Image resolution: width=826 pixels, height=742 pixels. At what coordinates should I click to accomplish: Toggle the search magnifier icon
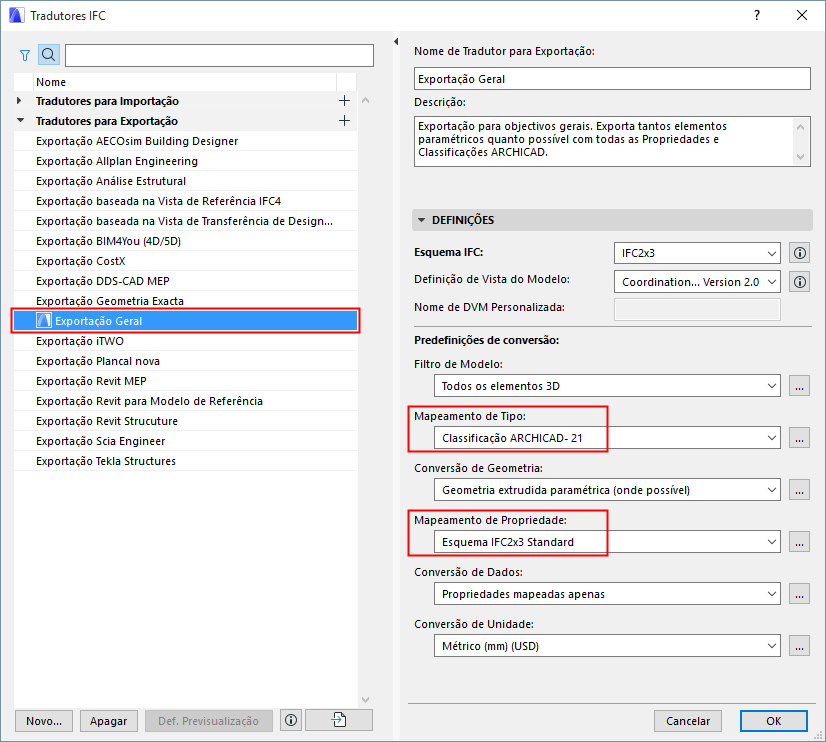coord(48,55)
